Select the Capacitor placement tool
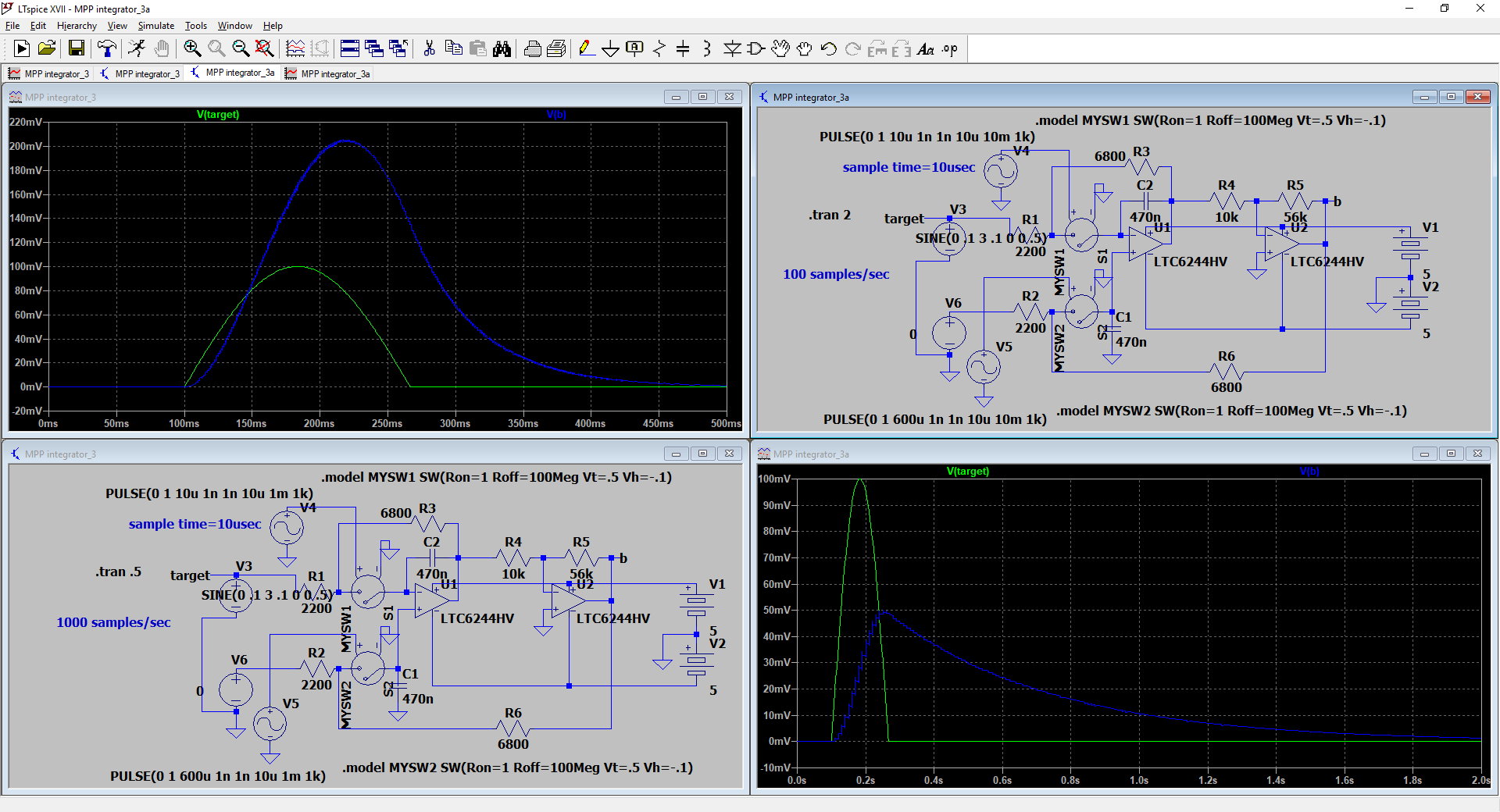The height and width of the screenshot is (812, 1500). point(683,49)
